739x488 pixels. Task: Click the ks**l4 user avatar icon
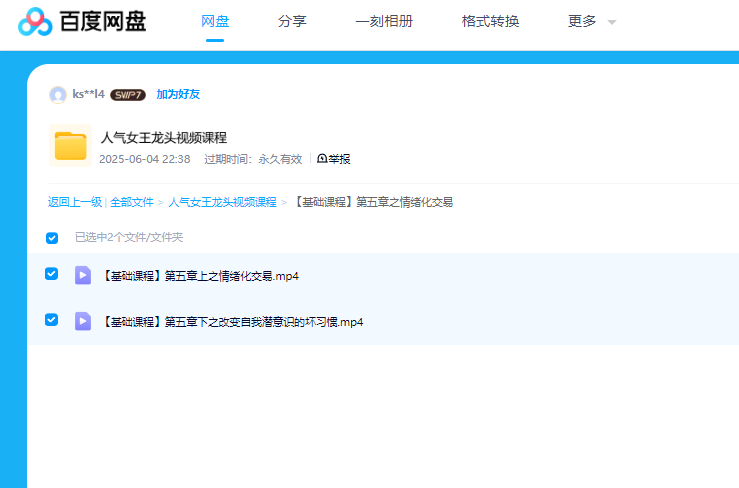(x=58, y=95)
